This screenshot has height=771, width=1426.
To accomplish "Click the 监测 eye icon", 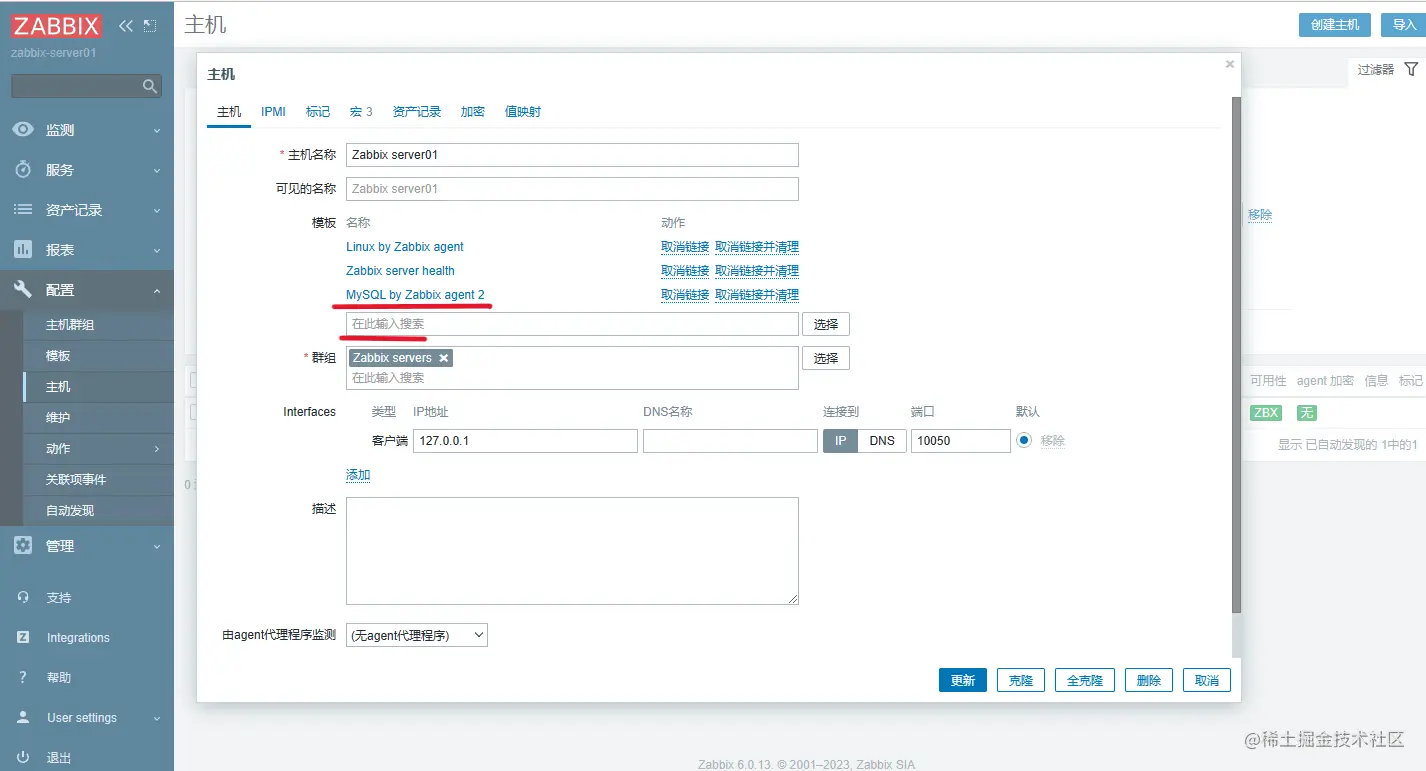I will (23, 130).
